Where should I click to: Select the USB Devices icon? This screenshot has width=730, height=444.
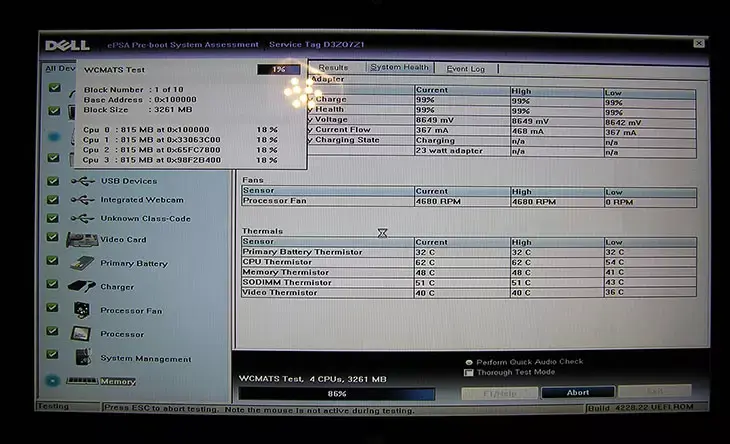pyautogui.click(x=83, y=181)
